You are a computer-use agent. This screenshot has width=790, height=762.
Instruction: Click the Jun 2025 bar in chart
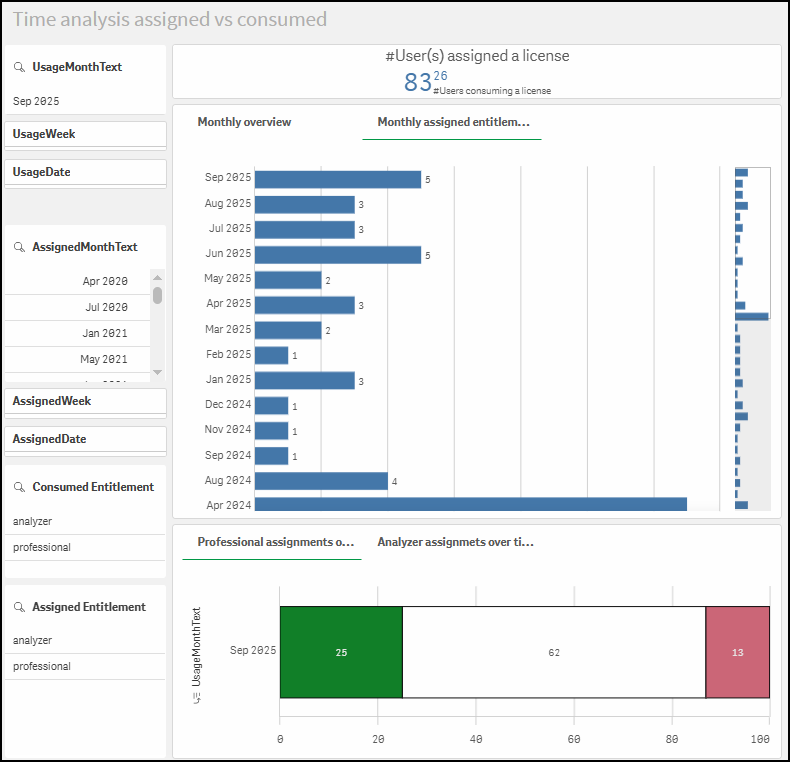337,254
